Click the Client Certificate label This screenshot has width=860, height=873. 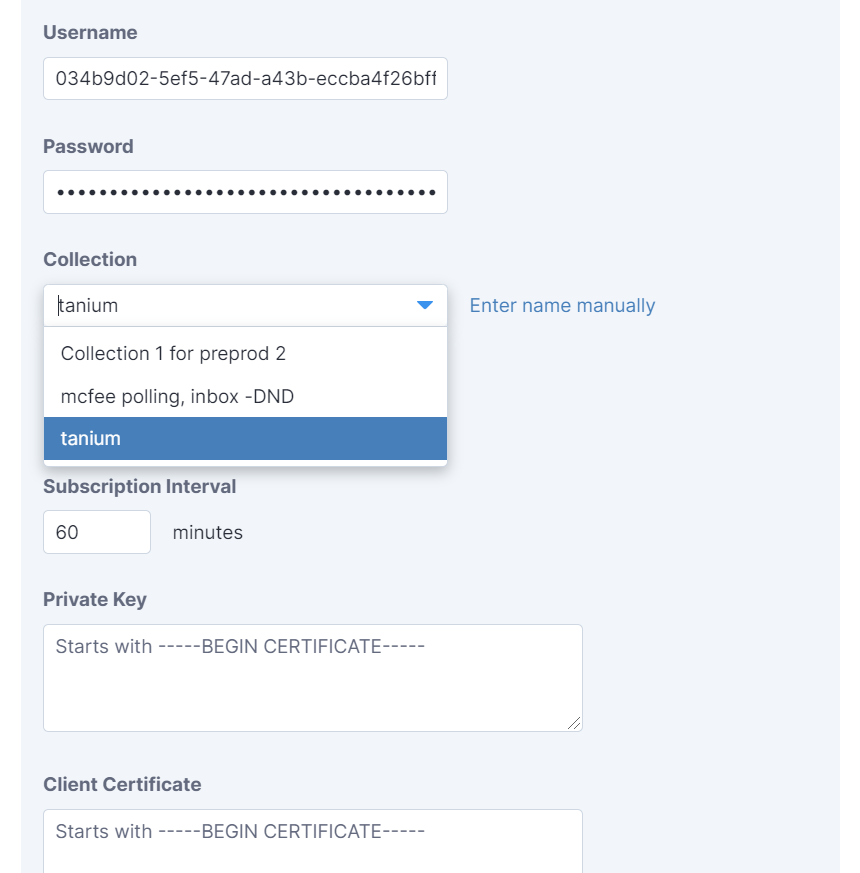122,784
